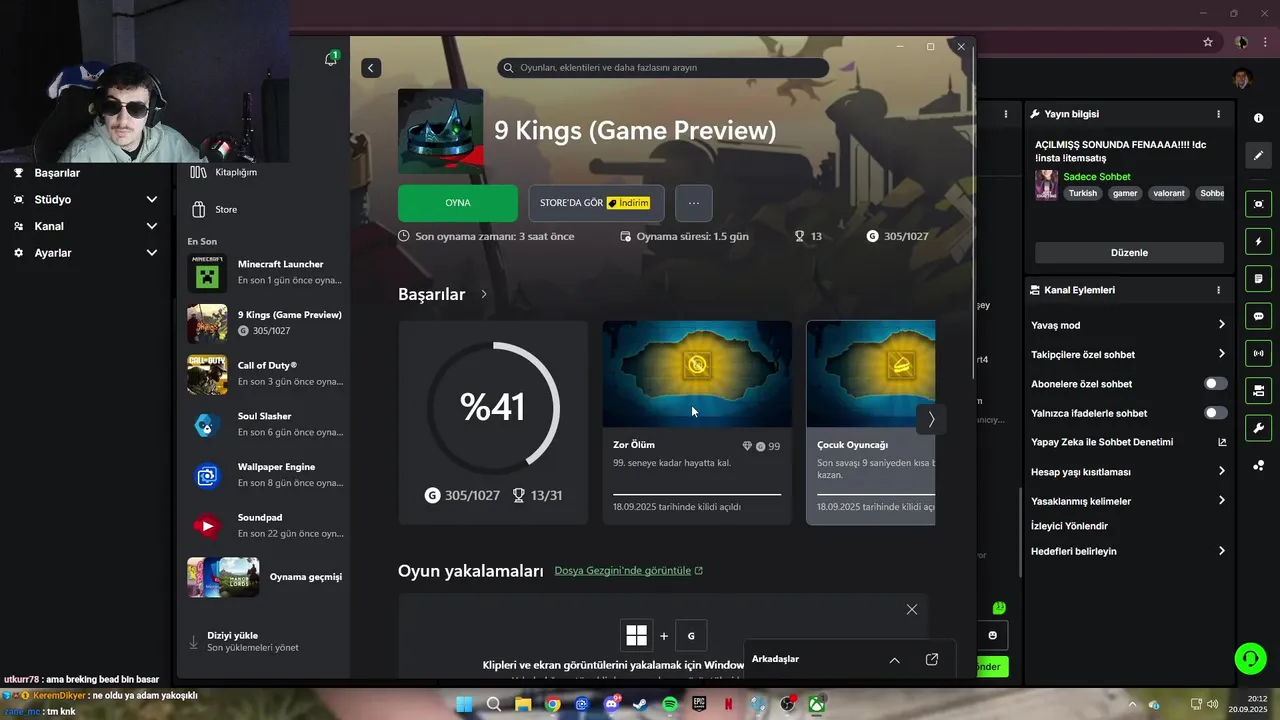Click the 41 percent progress ring
The height and width of the screenshot is (720, 1280).
(x=493, y=407)
